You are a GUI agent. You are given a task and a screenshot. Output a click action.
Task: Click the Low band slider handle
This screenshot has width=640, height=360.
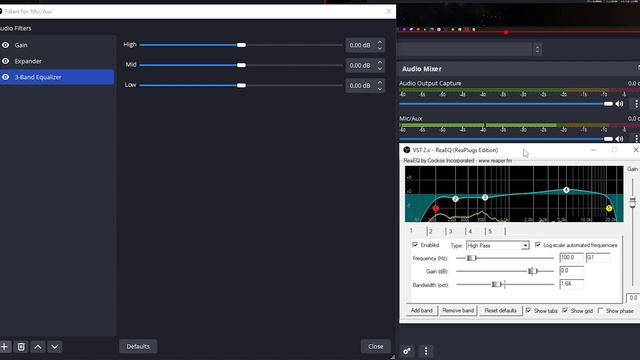point(241,85)
